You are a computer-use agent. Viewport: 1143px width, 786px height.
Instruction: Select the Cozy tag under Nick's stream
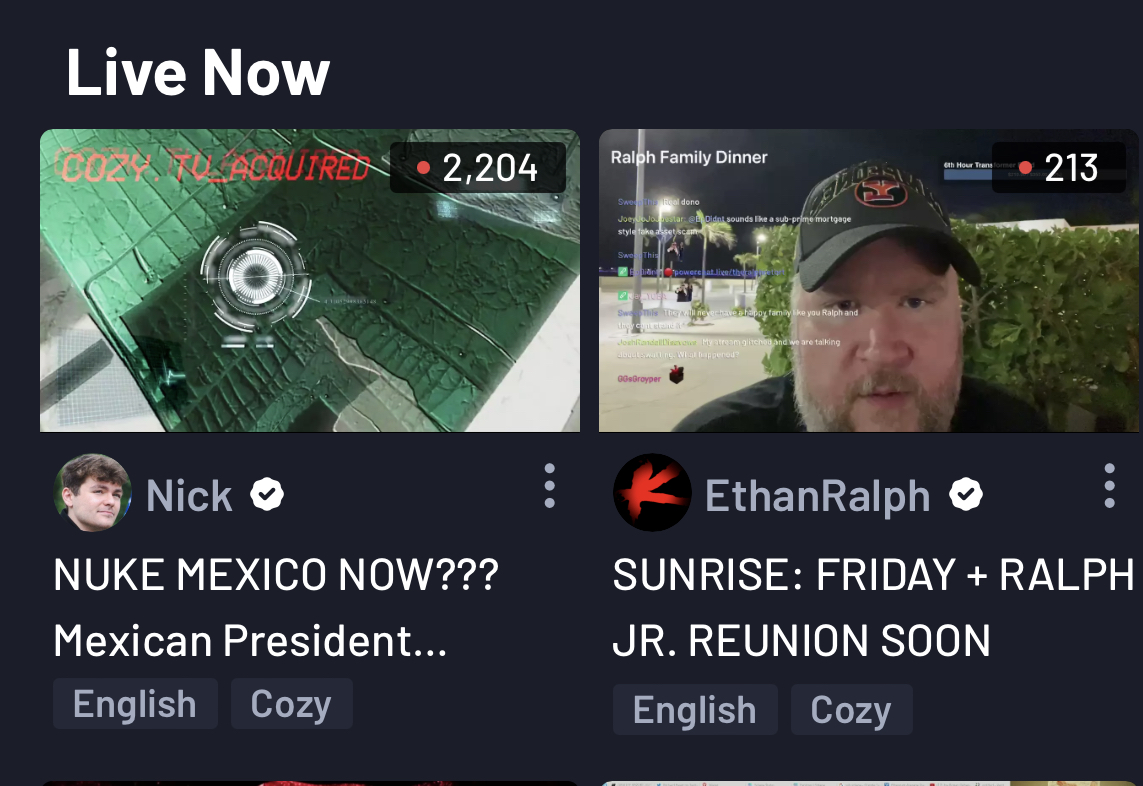pos(292,704)
